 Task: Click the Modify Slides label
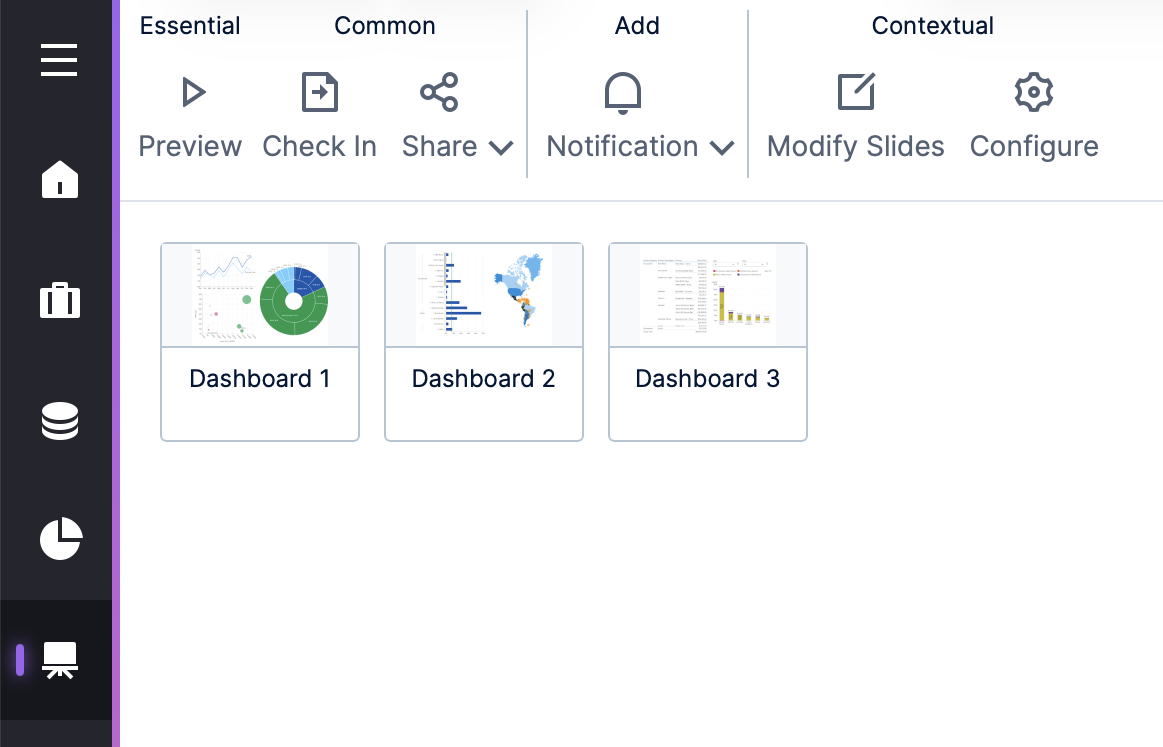coord(856,146)
